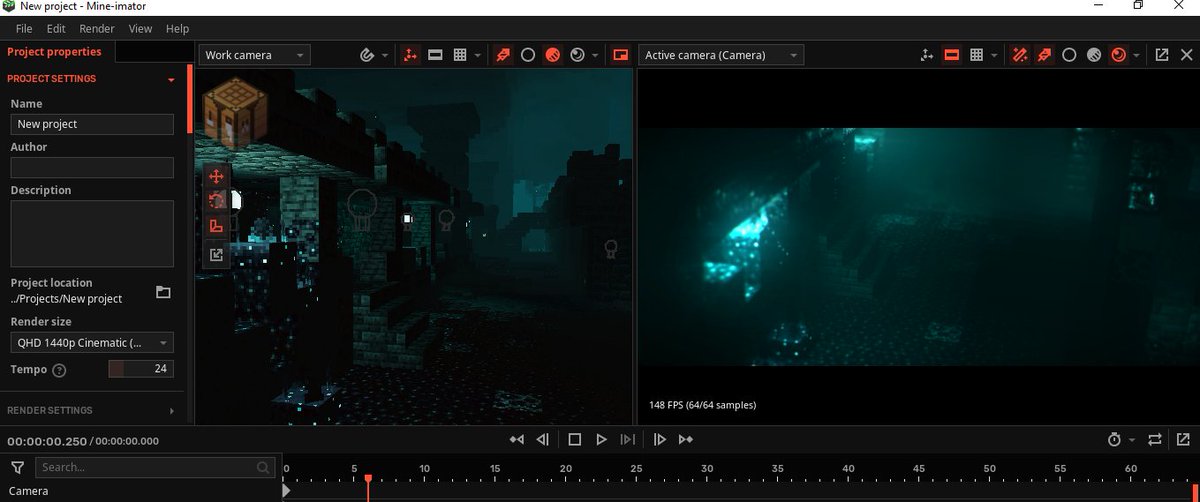
Task: Open the Active camera (Camera) dropdown
Action: click(x=721, y=55)
